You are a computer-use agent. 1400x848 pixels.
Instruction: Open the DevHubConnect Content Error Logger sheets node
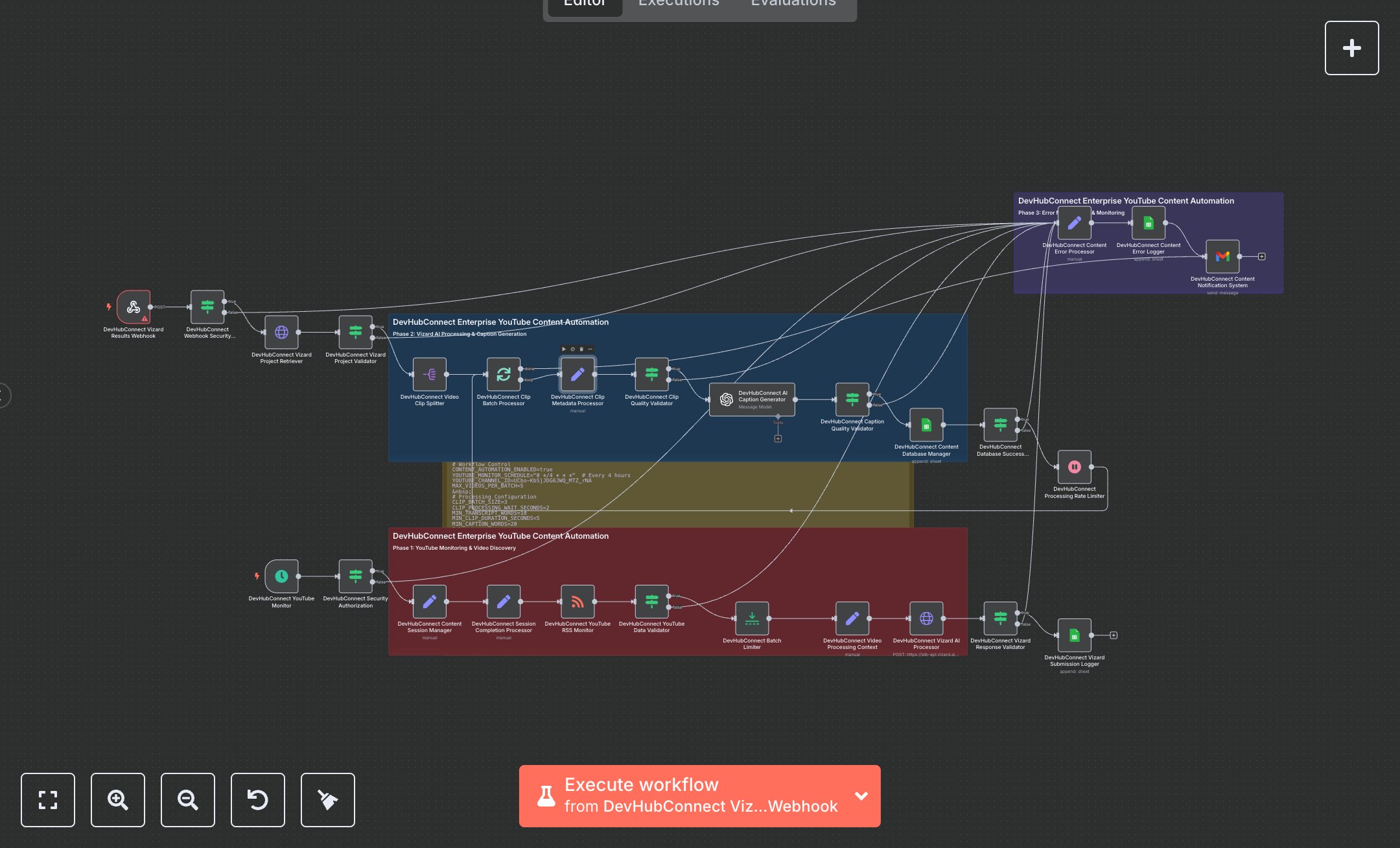tap(1149, 223)
